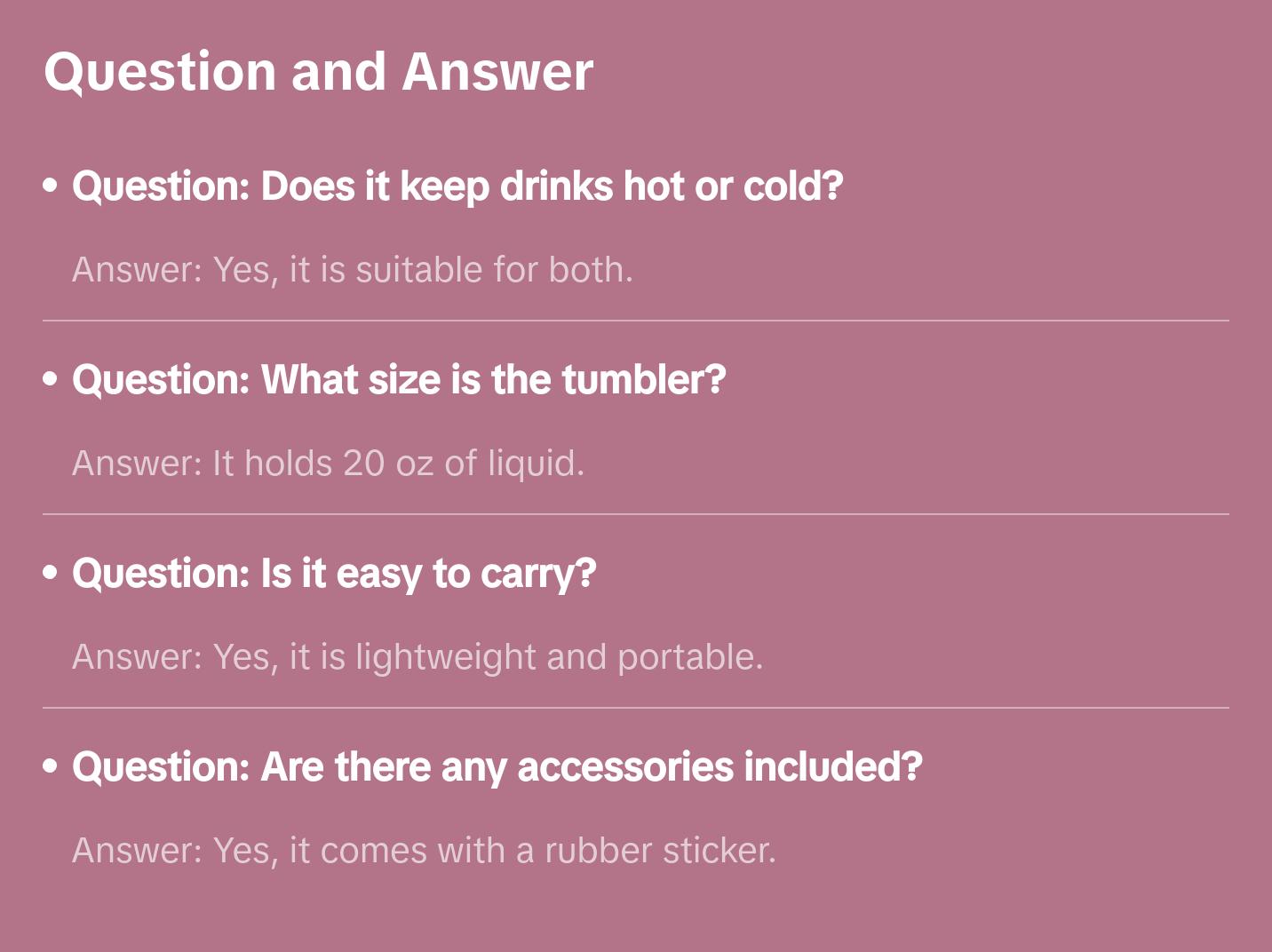Expand the 'Is it easy to carry?' question

(334, 574)
